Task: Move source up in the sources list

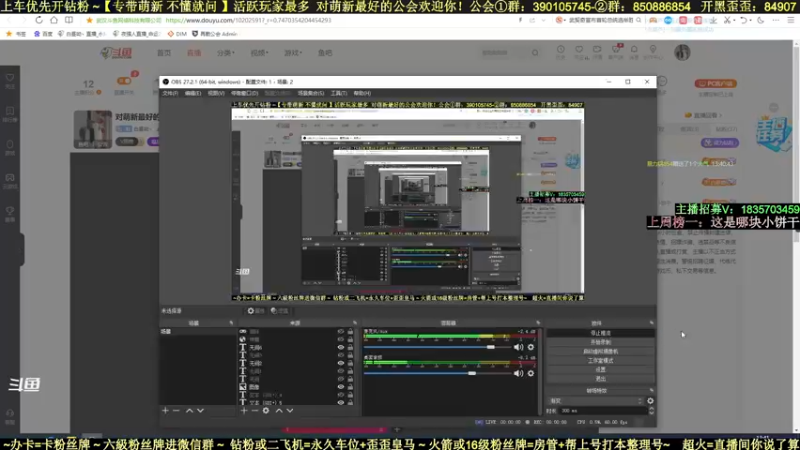Action: 279,411
